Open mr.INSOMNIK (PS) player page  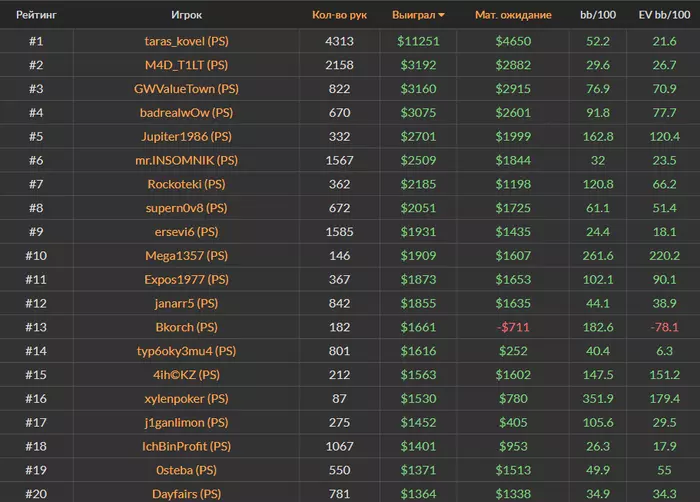point(187,161)
